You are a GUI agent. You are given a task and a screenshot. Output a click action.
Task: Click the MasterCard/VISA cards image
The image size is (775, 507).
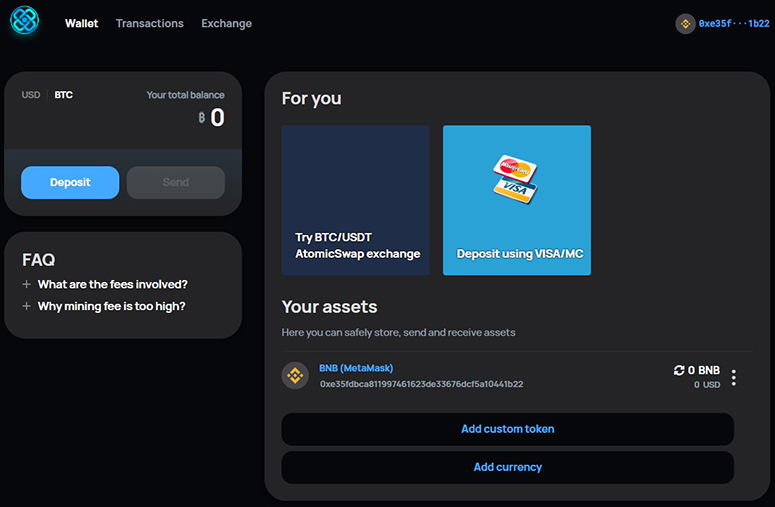(515, 180)
